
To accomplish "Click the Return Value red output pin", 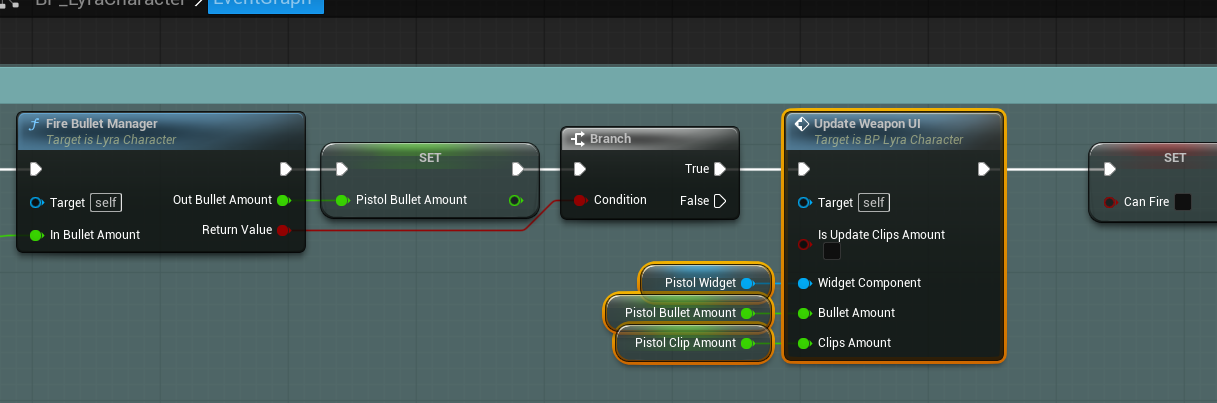I will [x=284, y=230].
